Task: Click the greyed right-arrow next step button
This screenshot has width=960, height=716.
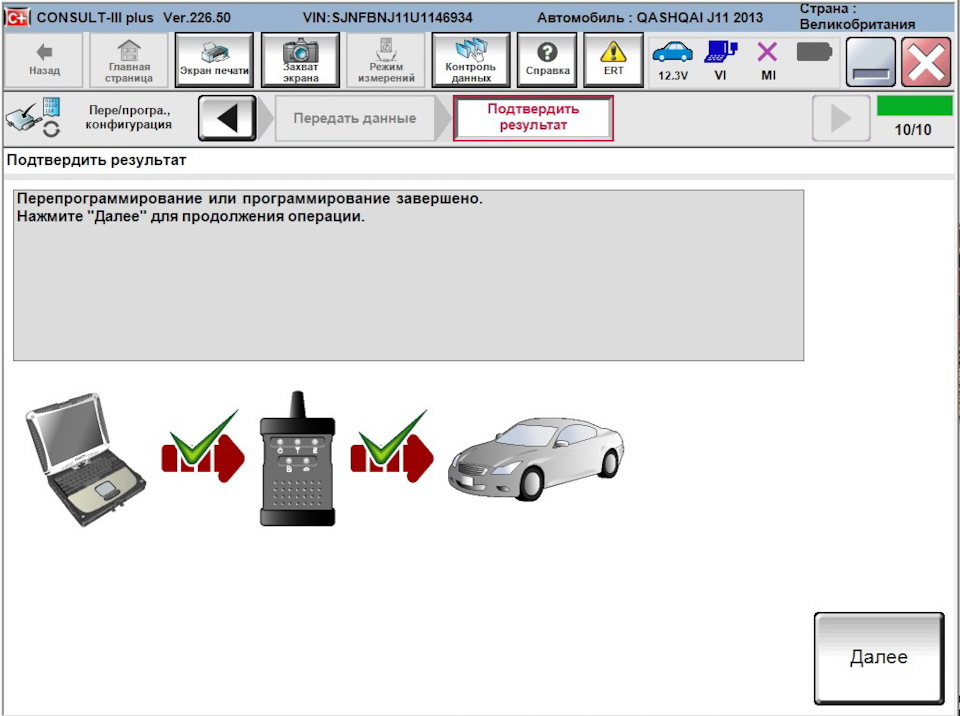Action: click(841, 118)
